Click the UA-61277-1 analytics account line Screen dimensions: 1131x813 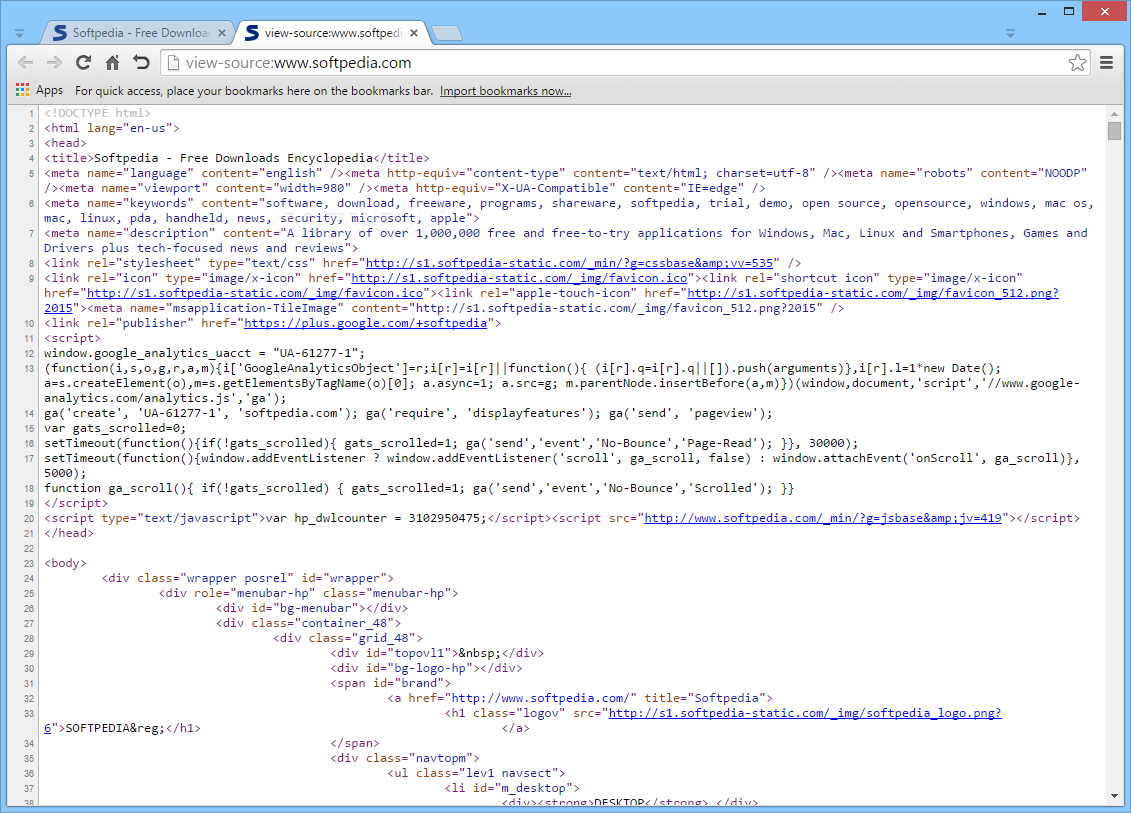click(204, 353)
